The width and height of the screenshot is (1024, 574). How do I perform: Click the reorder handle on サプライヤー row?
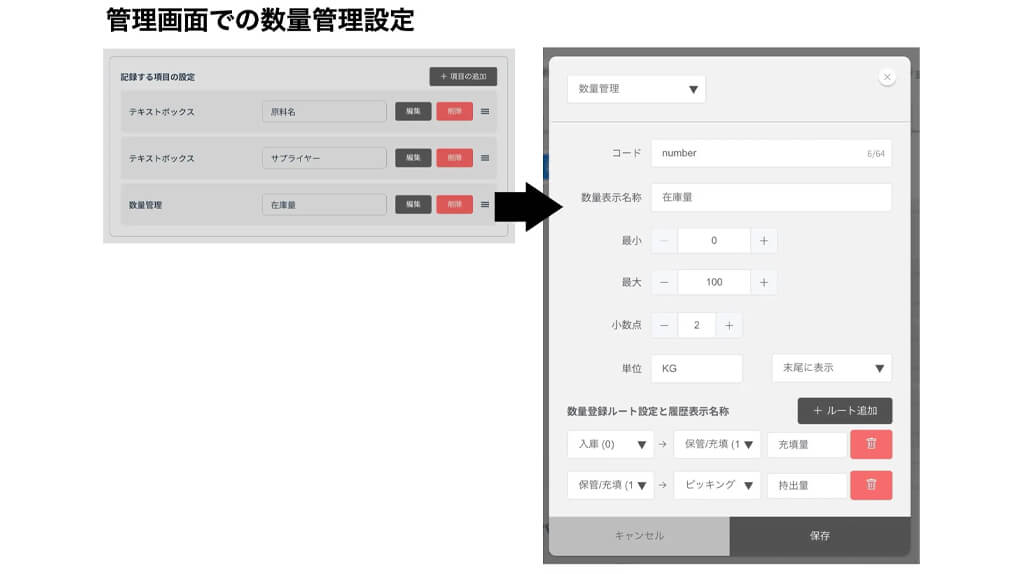pyautogui.click(x=485, y=158)
